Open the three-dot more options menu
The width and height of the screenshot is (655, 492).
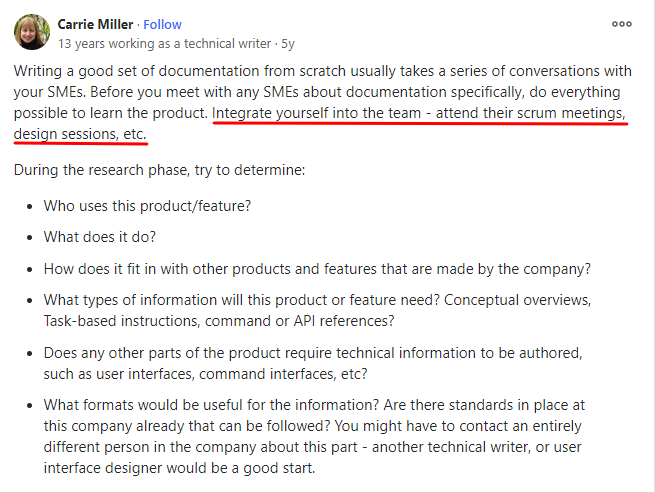pos(622,24)
